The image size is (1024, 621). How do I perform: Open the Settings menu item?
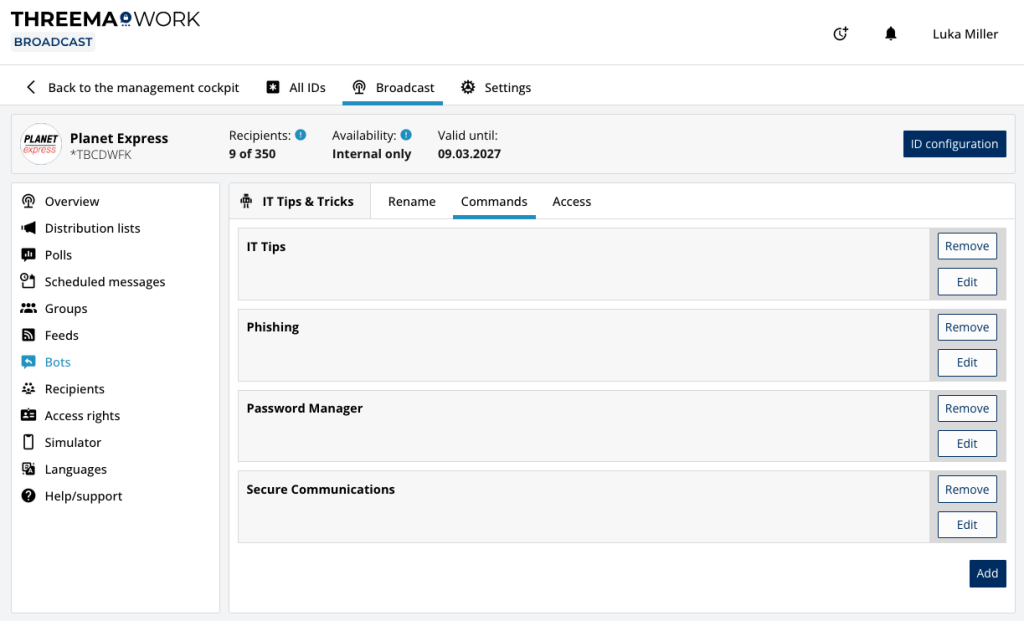click(496, 87)
